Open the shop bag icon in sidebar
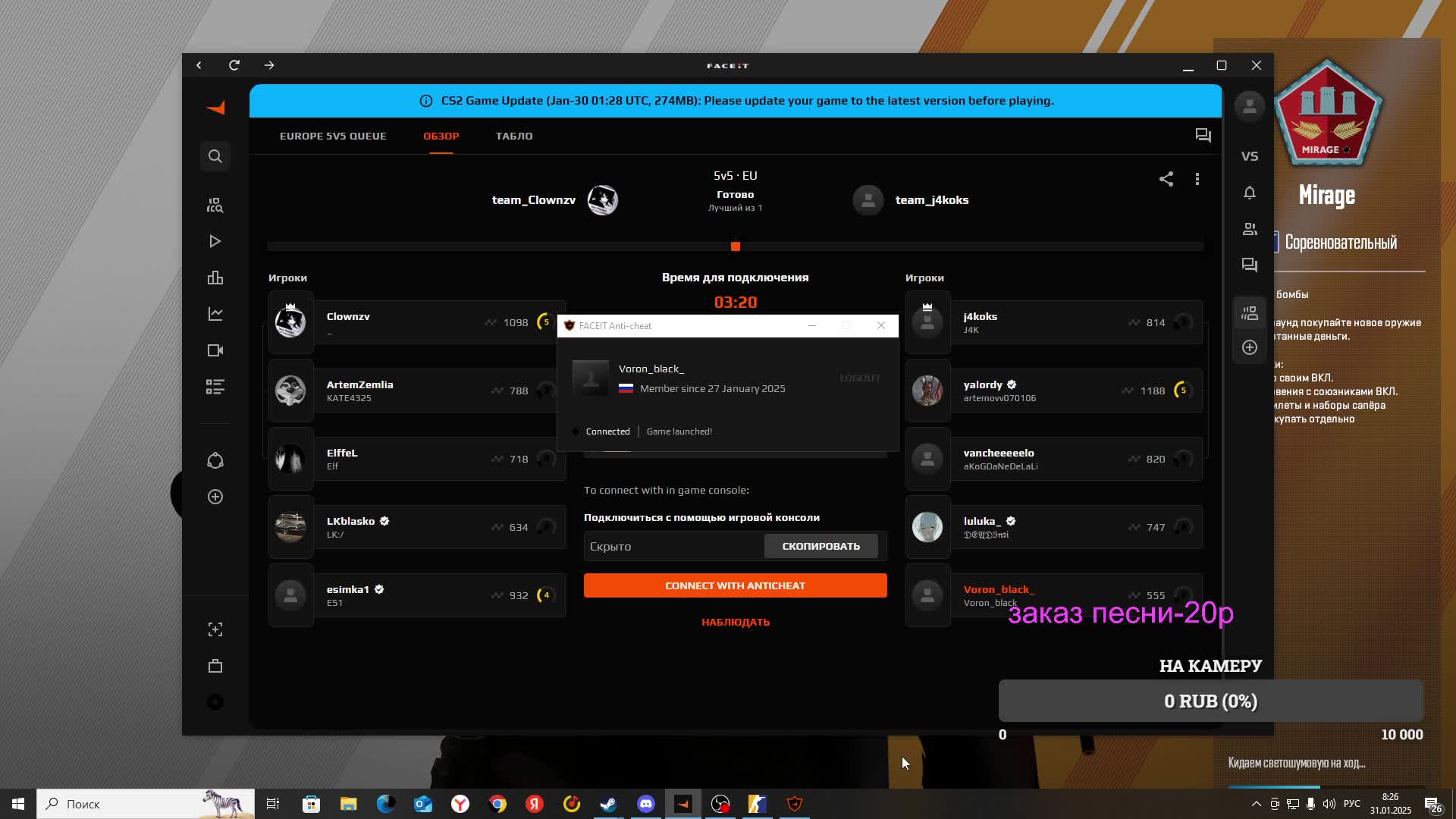The width and height of the screenshot is (1456, 819). (x=215, y=666)
